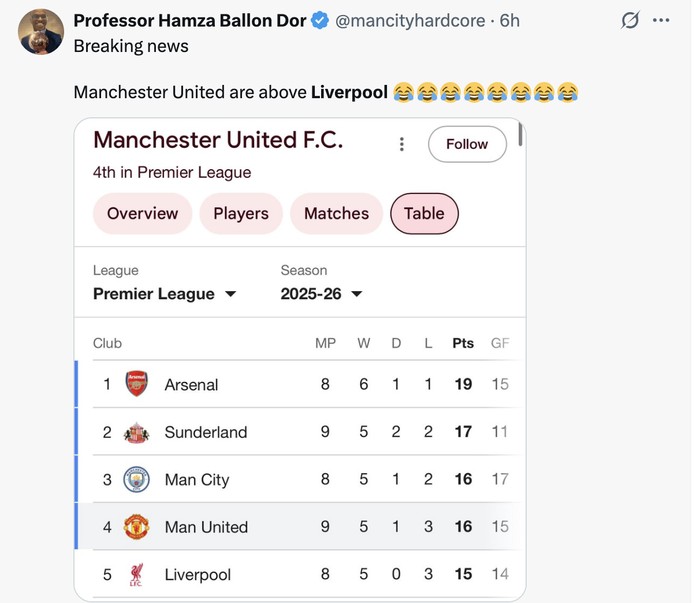Screen dimensions: 700x603
Task: Open the @mancityhardcore profile handle
Action: coord(410,21)
